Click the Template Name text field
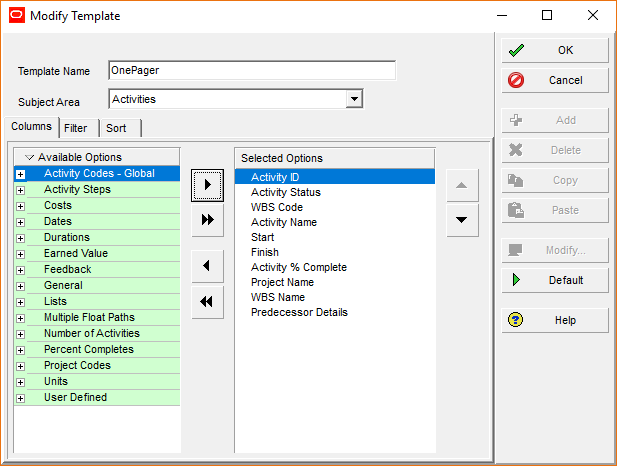 251,71
